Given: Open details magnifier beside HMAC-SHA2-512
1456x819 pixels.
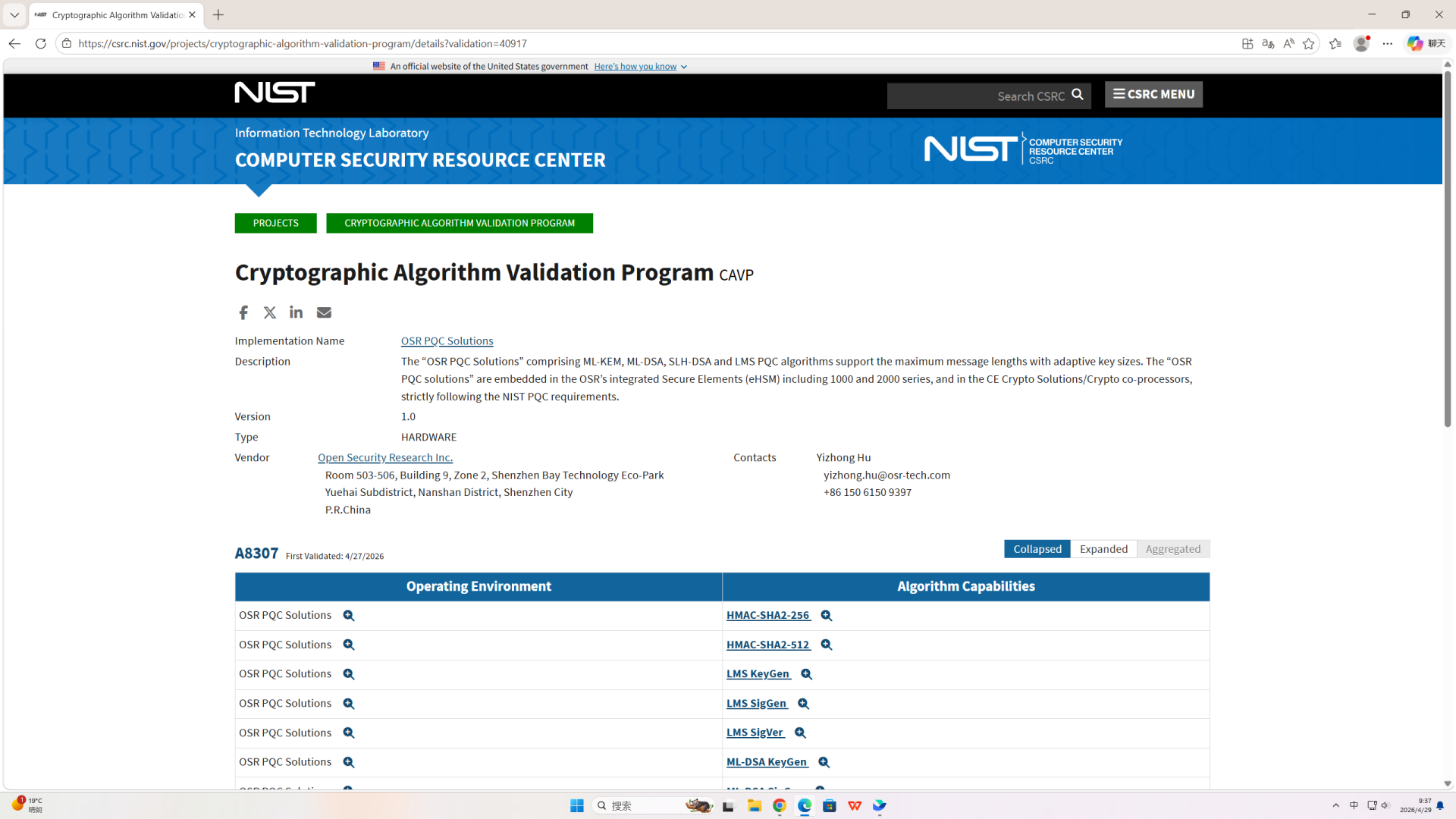Looking at the screenshot, I should click(827, 645).
